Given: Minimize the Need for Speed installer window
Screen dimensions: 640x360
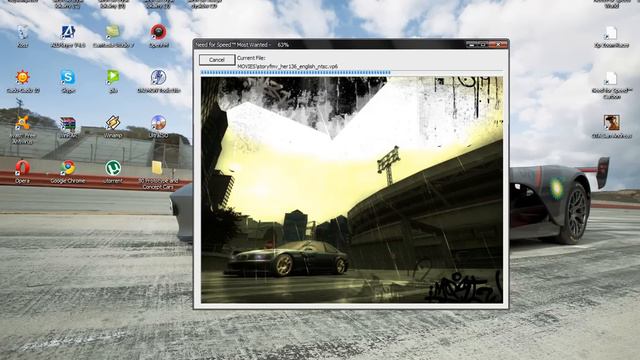Looking at the screenshot, I should pos(471,44).
